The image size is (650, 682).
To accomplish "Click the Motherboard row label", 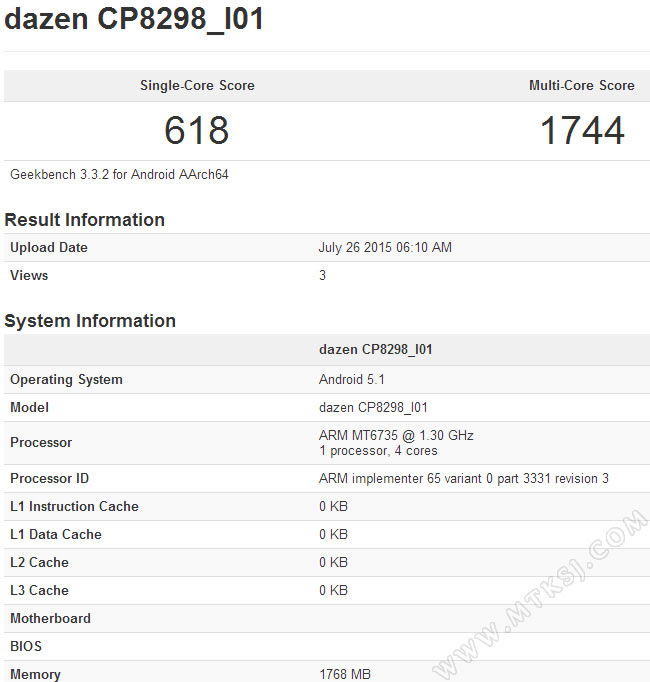I will [50, 618].
